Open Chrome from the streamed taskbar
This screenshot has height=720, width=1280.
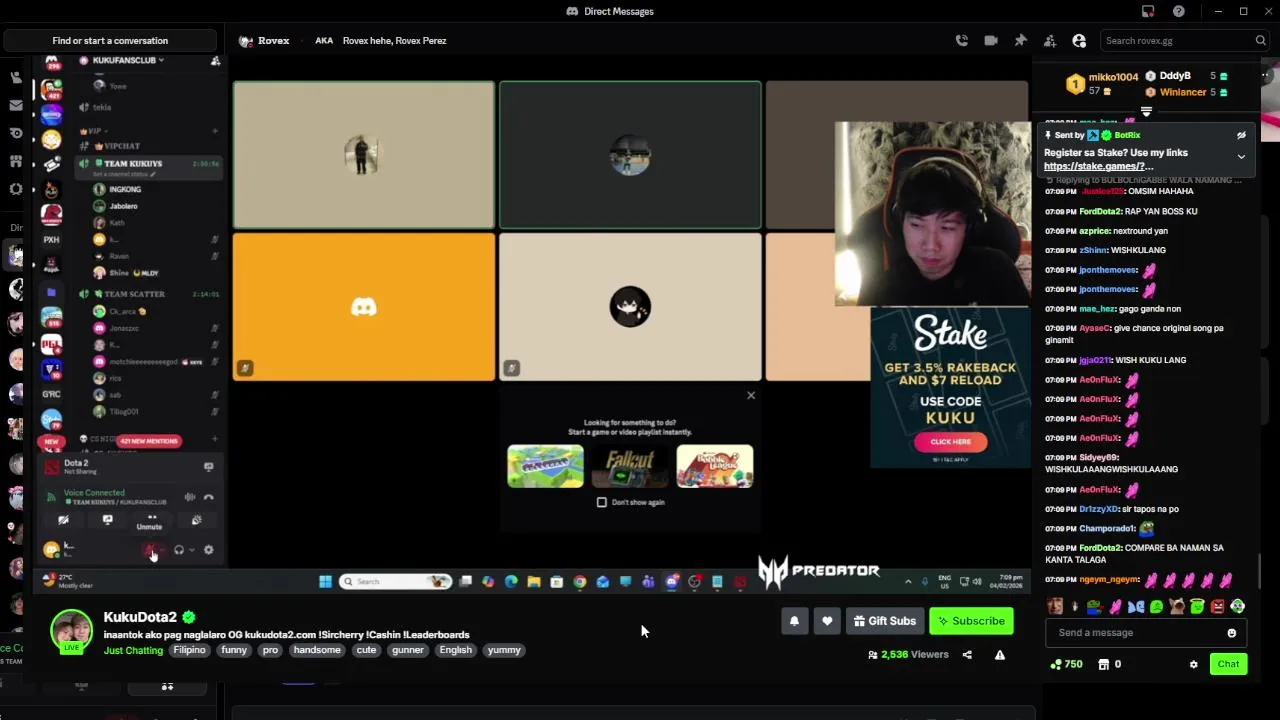[580, 581]
